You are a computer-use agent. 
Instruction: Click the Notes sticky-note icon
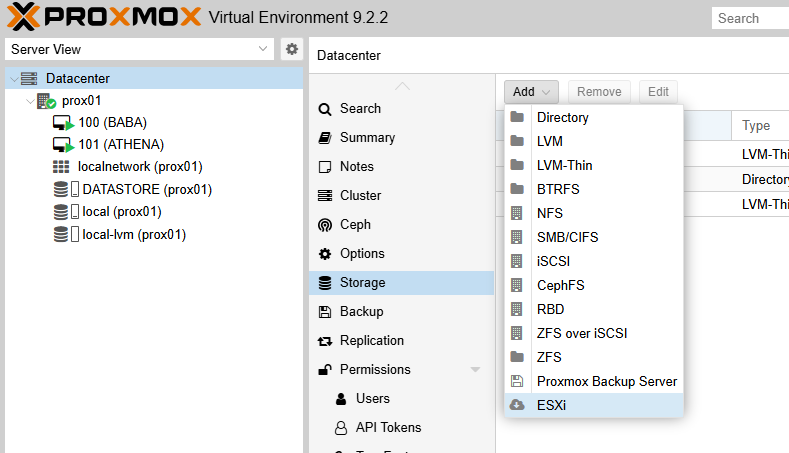tap(325, 167)
